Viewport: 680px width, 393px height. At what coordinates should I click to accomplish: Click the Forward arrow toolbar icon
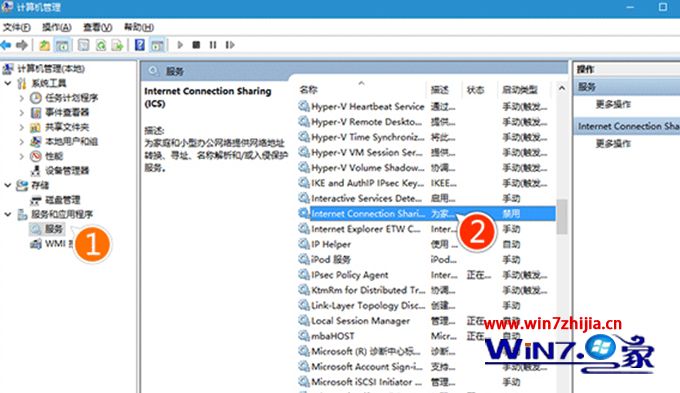tap(22, 45)
